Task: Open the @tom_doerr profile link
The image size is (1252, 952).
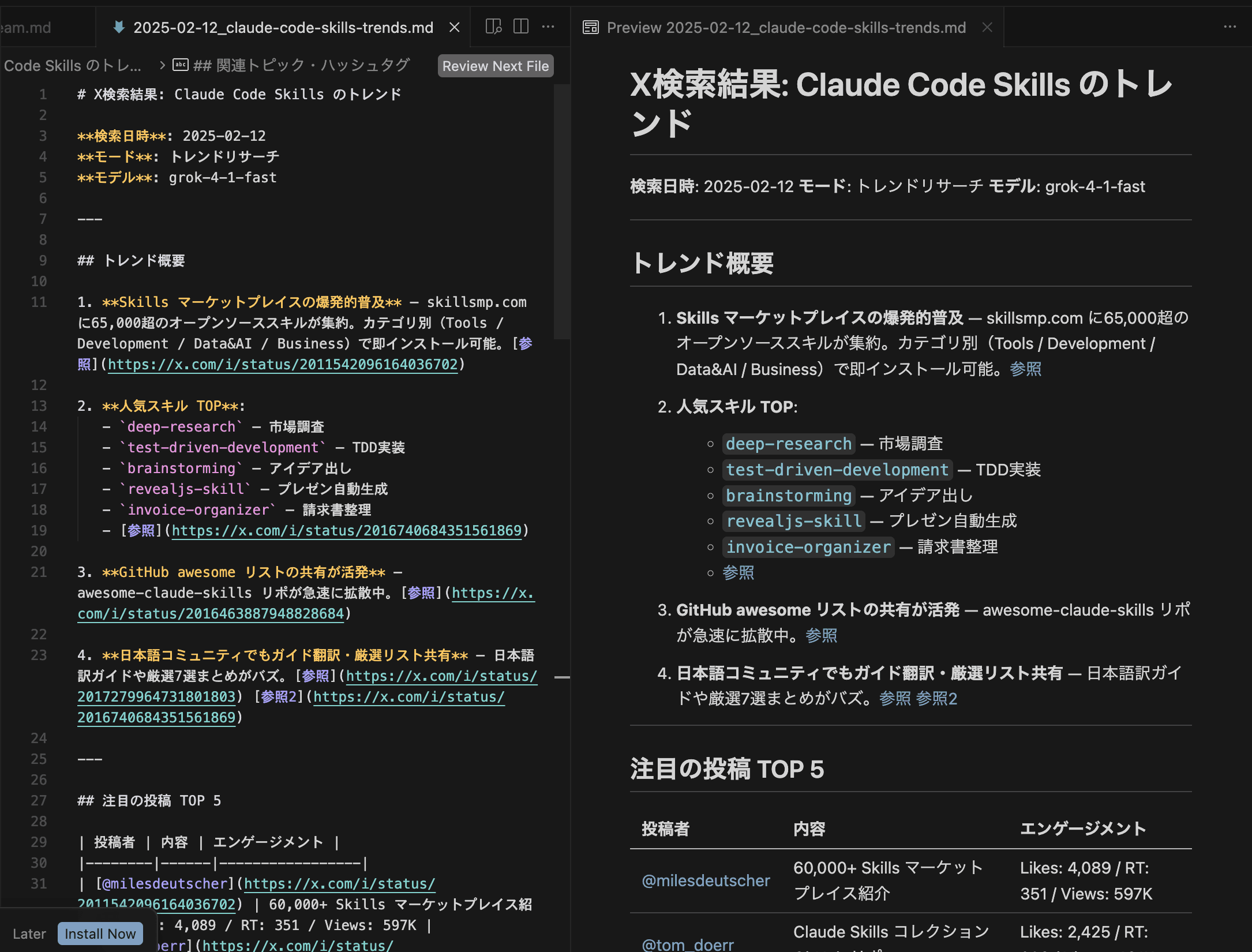Action: tap(687, 944)
